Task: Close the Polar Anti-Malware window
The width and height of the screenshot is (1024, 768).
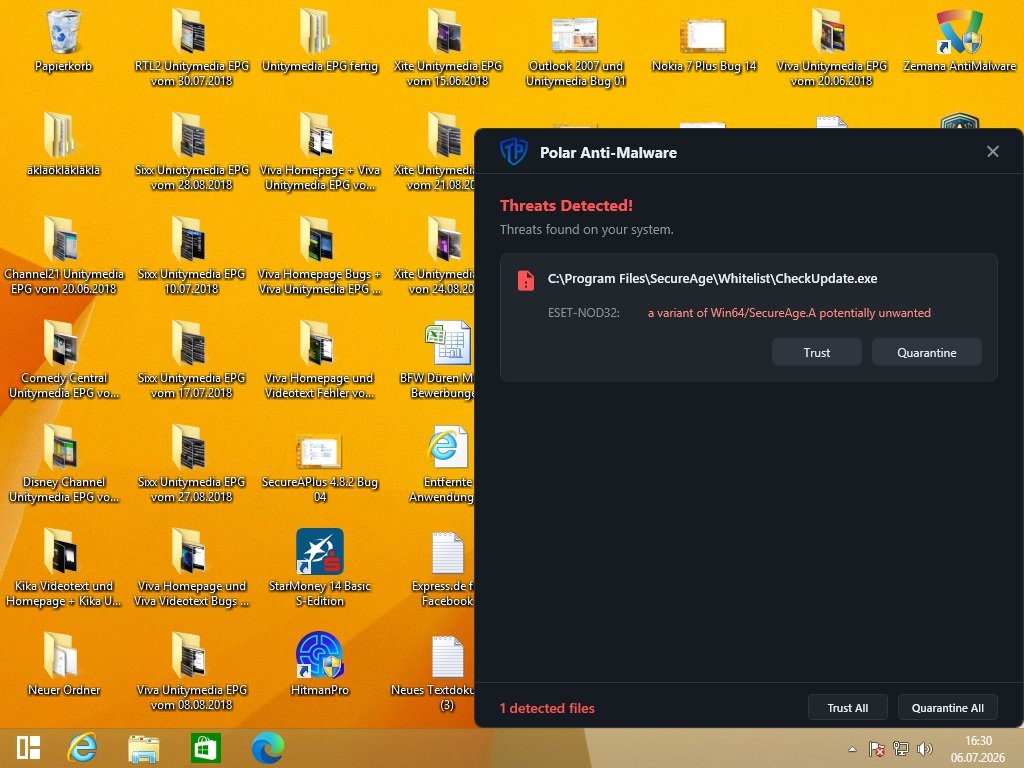Action: (x=993, y=152)
